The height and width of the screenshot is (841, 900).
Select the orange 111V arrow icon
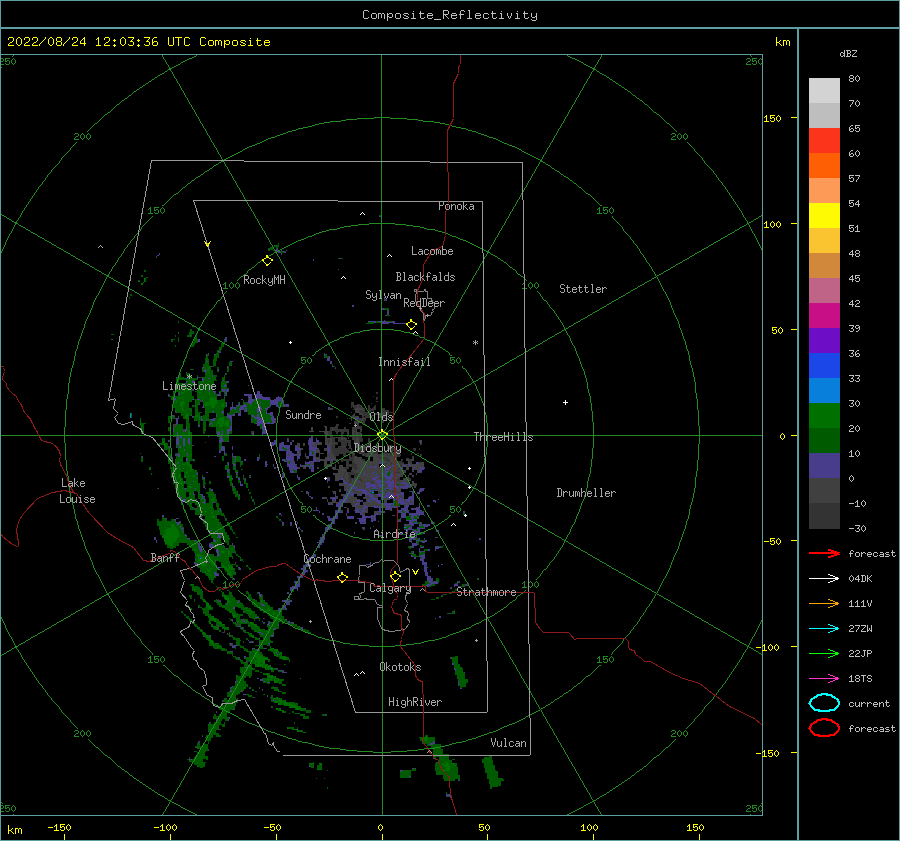pyautogui.click(x=824, y=603)
